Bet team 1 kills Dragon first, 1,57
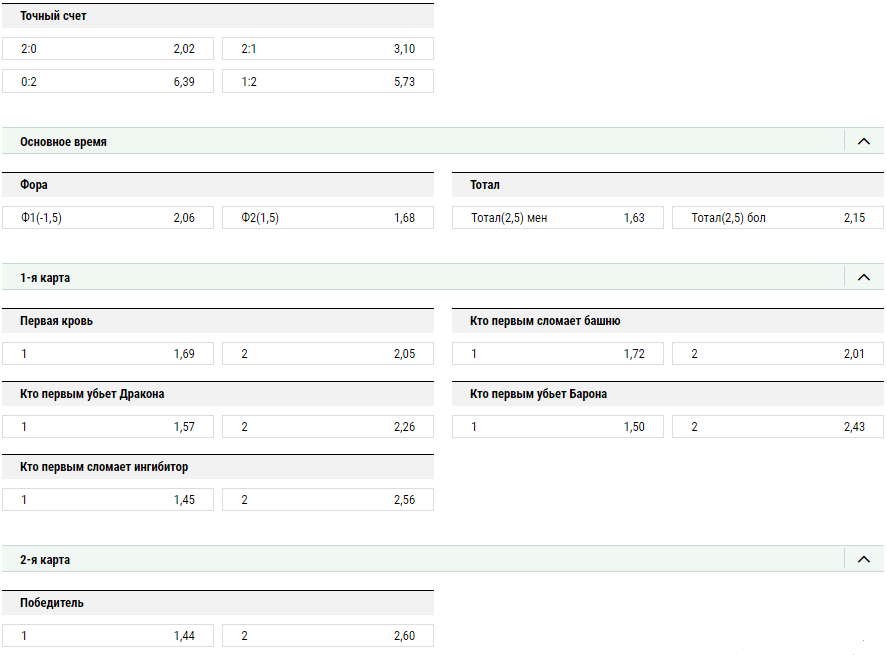Image resolution: width=887 pixels, height=655 pixels. tap(108, 426)
